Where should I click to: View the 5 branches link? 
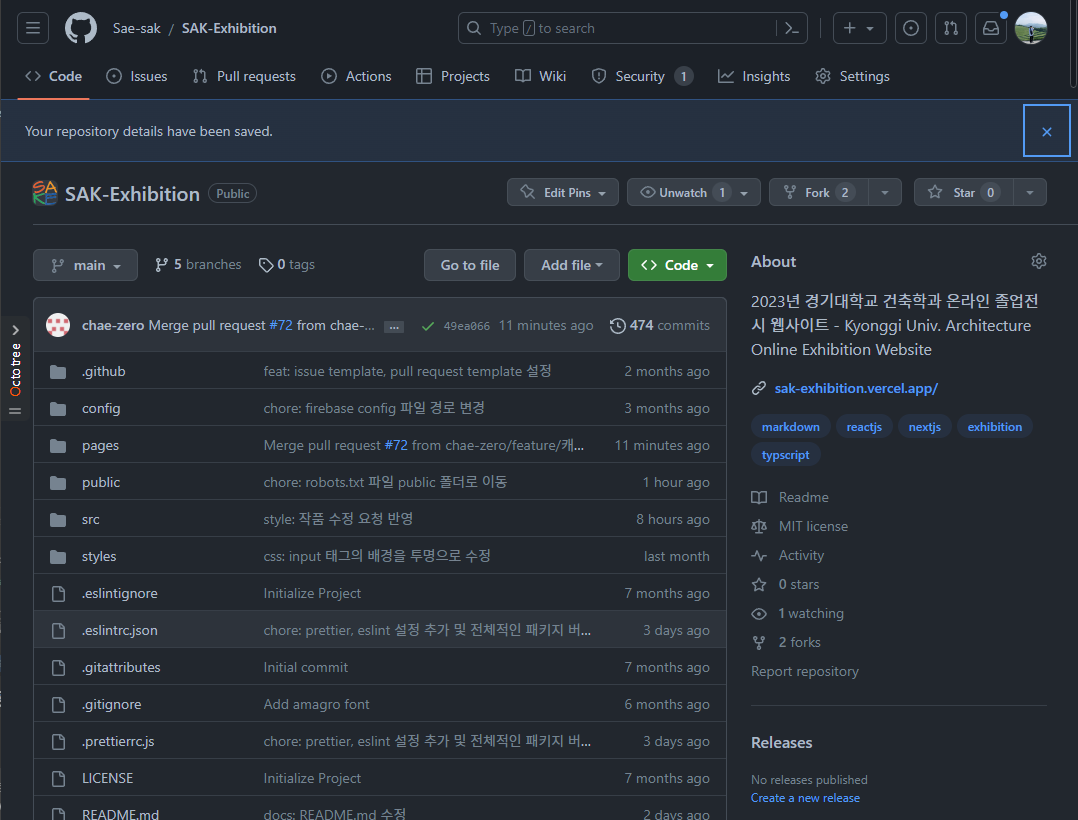click(x=198, y=265)
